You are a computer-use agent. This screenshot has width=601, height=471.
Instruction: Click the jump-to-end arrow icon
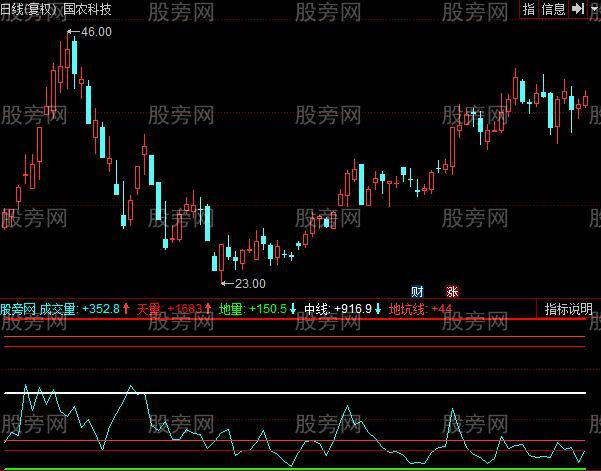point(578,9)
